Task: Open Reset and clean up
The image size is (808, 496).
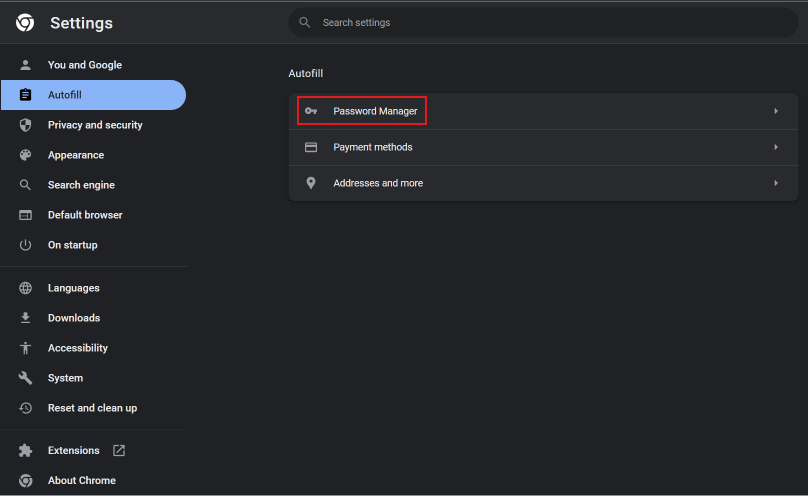Action: click(93, 408)
